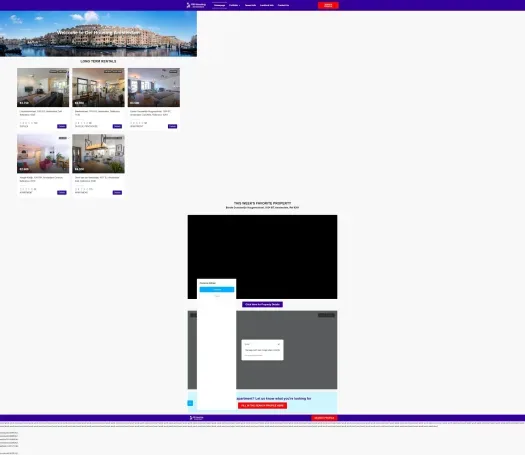Expand the Portfolio dropdown menu
Image resolution: width=525 pixels, height=455 pixels.
point(234,5)
